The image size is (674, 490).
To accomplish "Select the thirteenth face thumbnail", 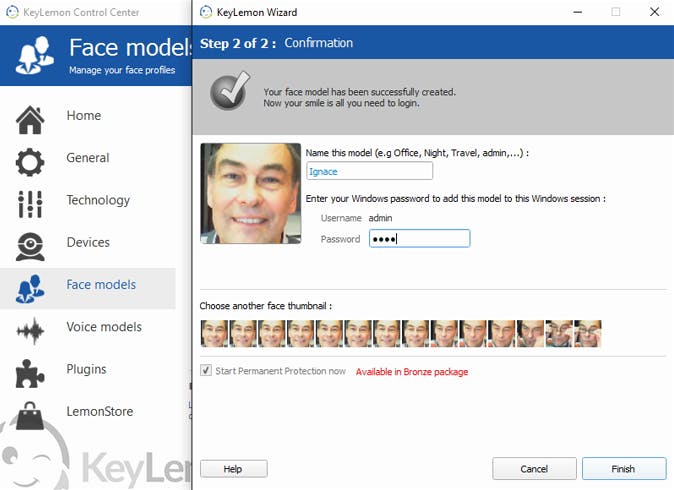I will coord(559,334).
